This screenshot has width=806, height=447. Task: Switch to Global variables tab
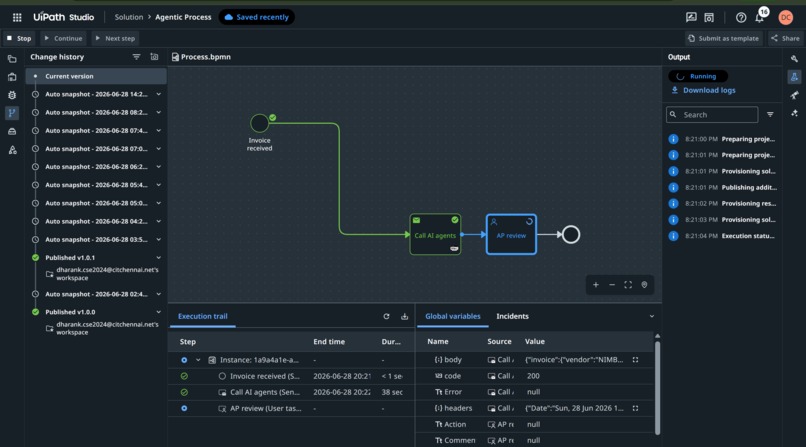(x=453, y=316)
